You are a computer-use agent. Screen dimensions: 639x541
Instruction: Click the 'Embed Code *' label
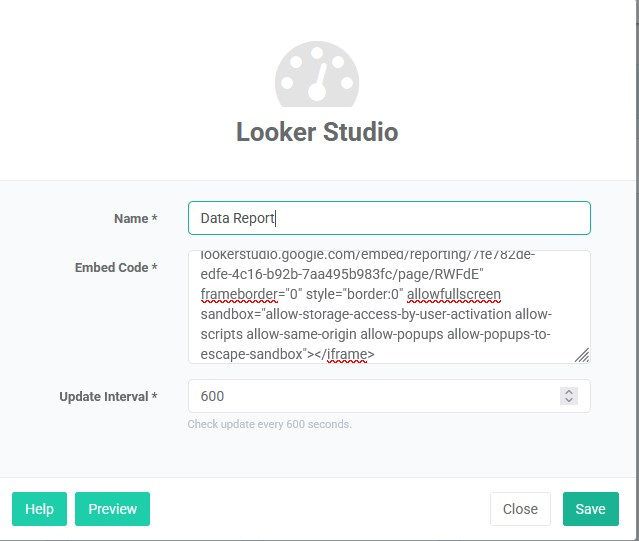(116, 267)
